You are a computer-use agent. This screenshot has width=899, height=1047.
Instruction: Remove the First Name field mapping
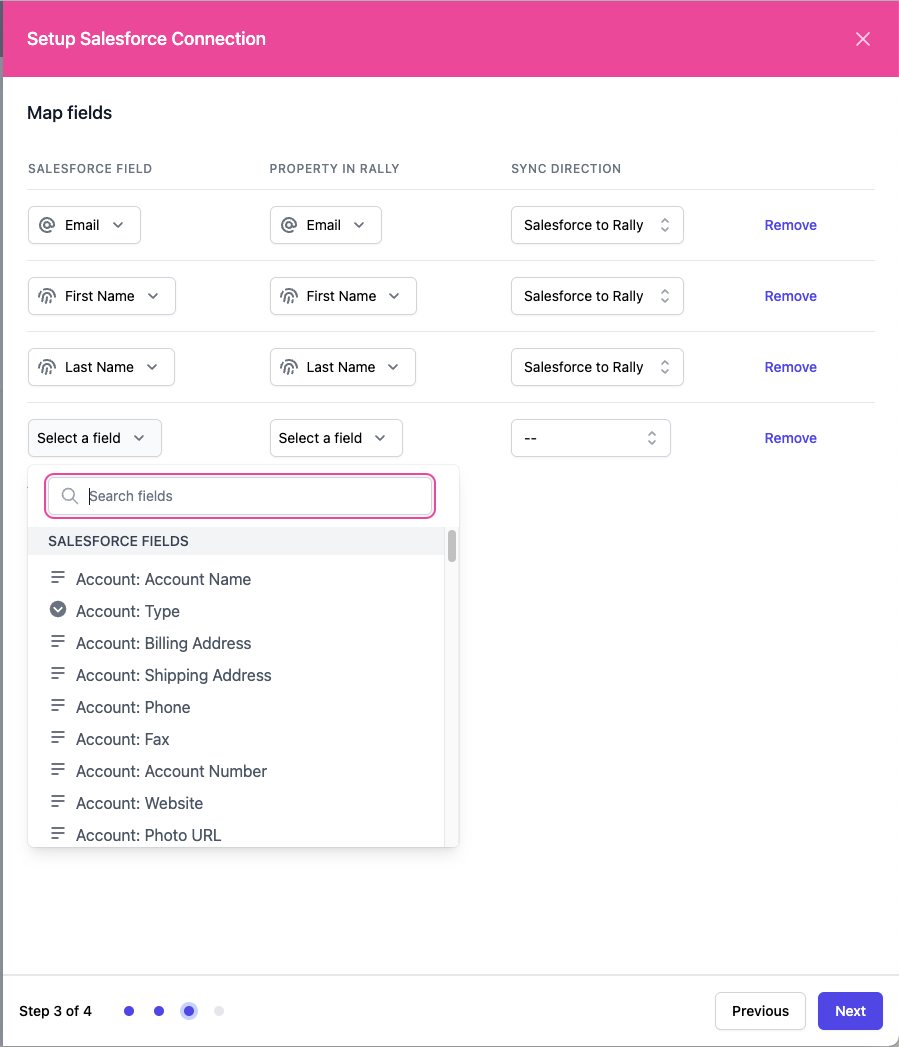point(790,296)
